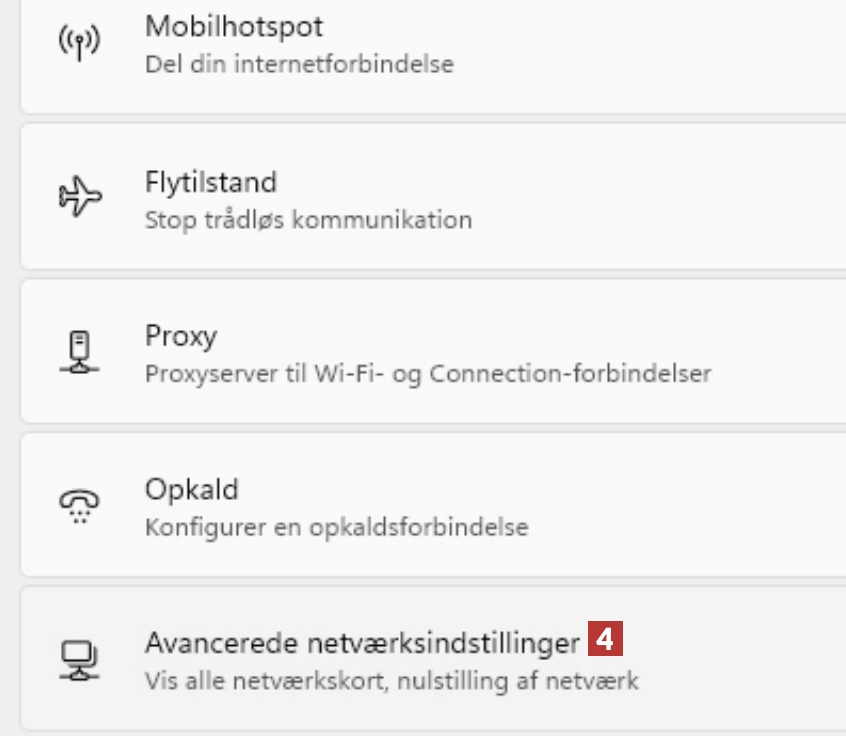Open the Flytilstand settings page
This screenshot has height=736, width=846.
[x=210, y=182]
